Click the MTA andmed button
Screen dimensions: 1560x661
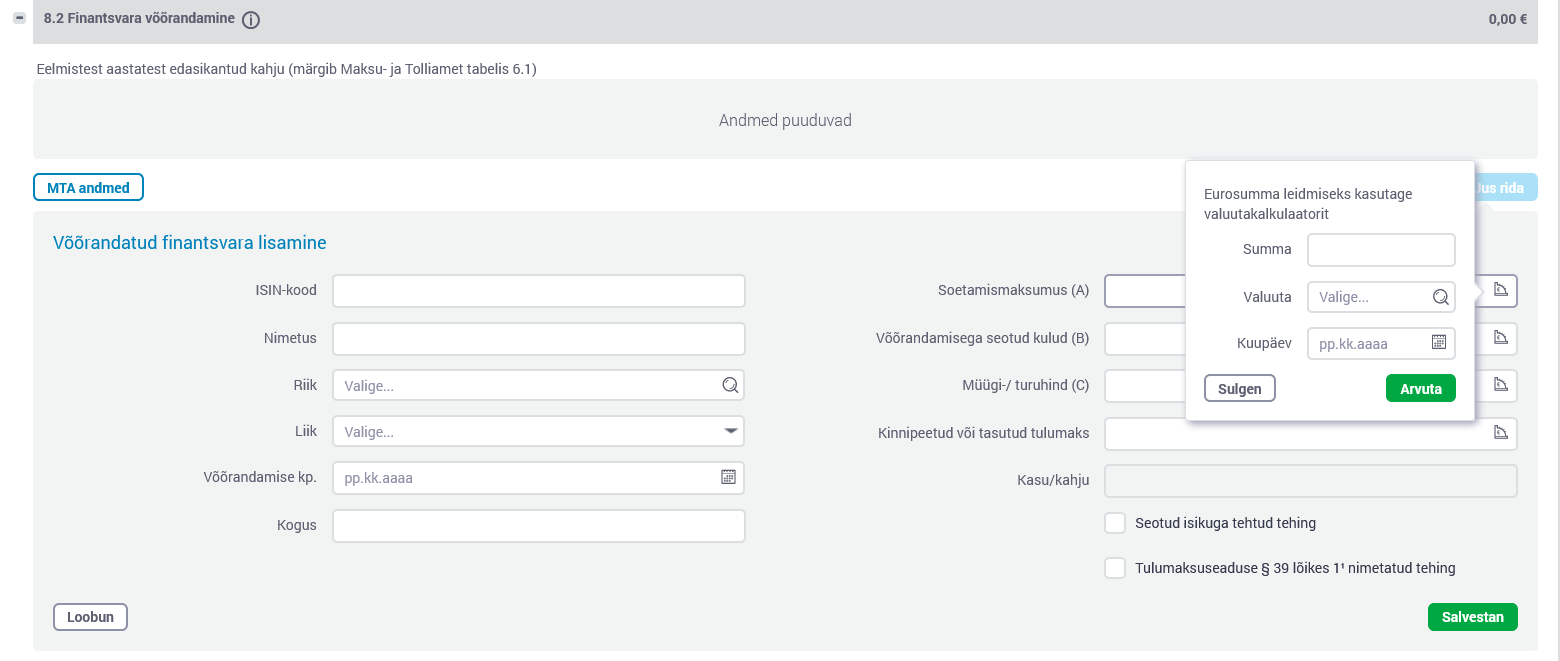[88, 188]
